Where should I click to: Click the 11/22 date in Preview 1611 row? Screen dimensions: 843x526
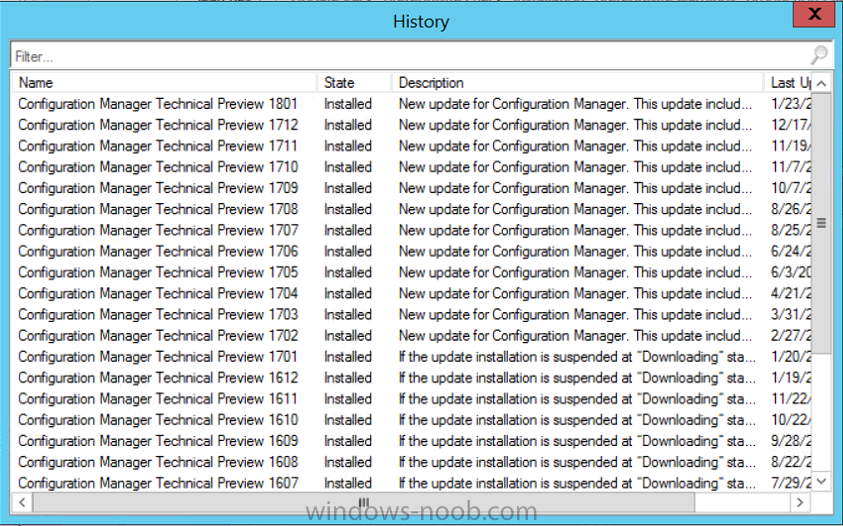coord(791,399)
